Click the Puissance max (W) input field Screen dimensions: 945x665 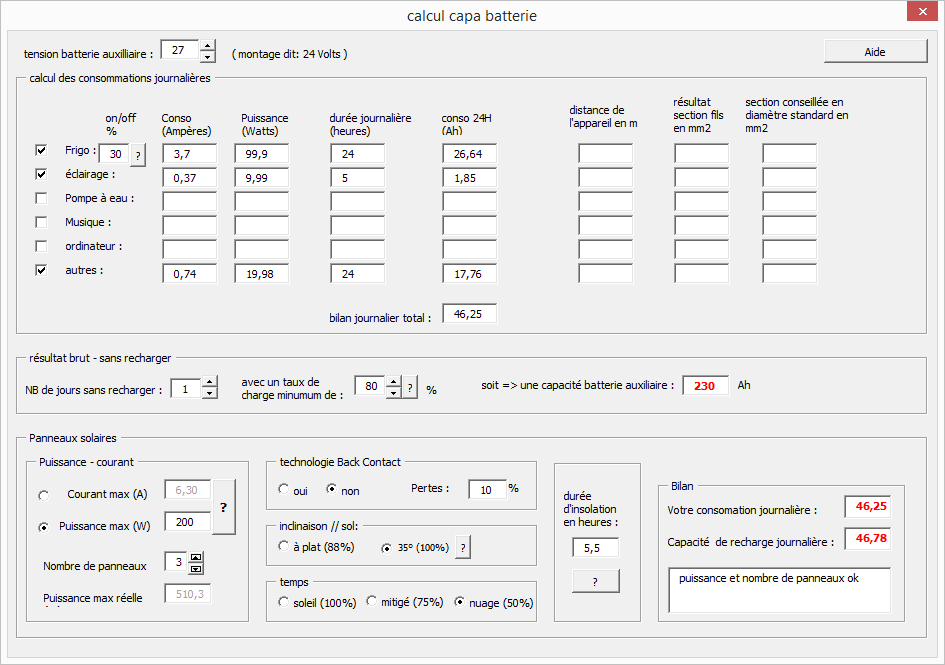pyautogui.click(x=186, y=521)
